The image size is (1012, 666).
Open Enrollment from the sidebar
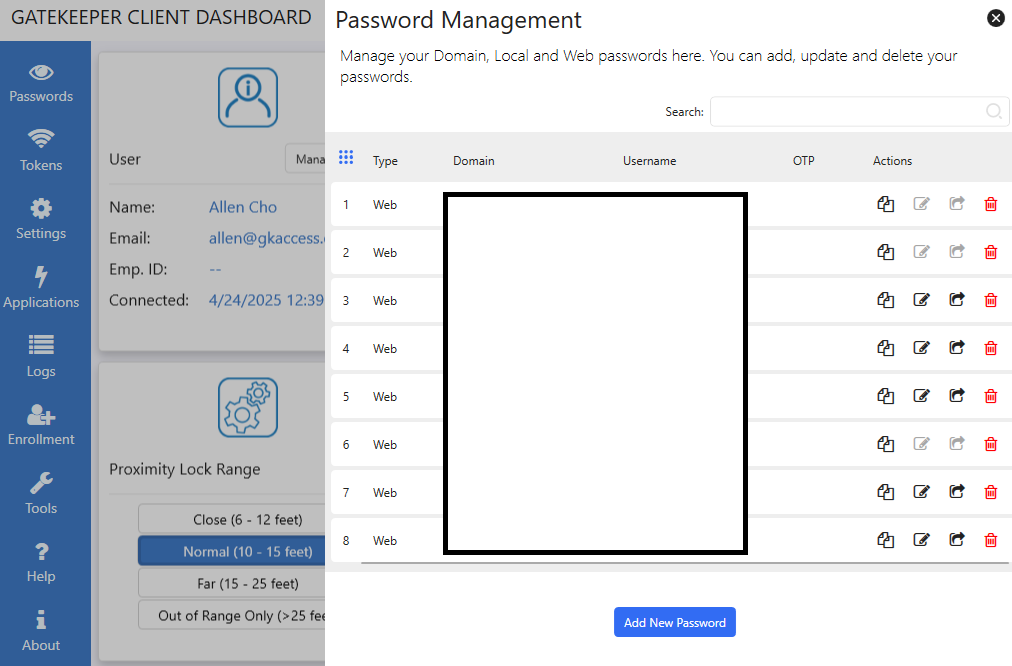click(x=41, y=426)
